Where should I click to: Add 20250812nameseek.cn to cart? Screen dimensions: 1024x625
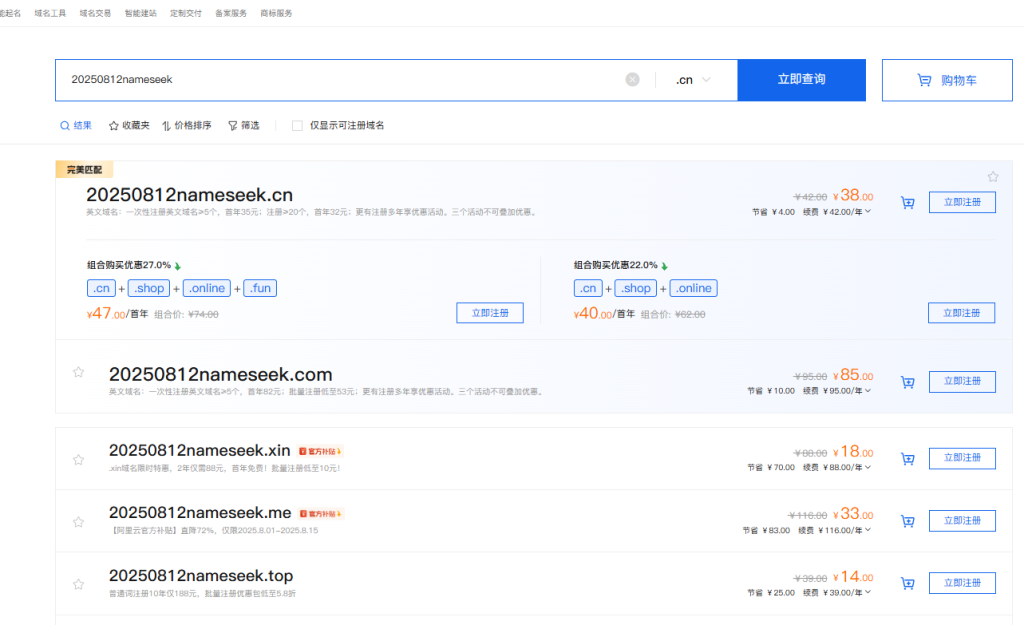(x=908, y=203)
